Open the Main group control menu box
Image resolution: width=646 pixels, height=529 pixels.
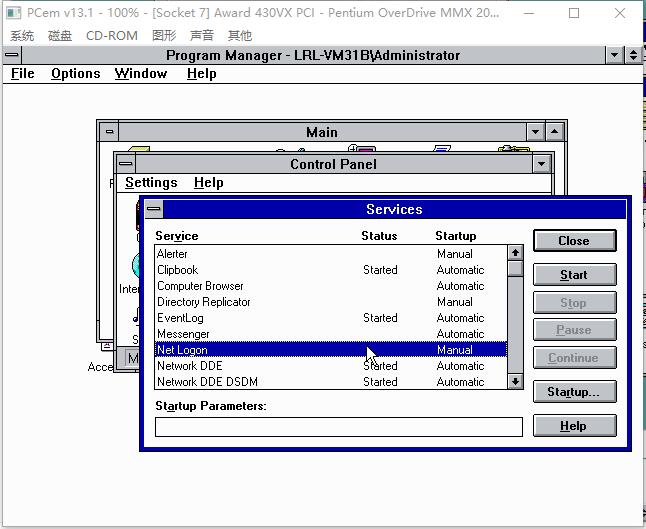pos(109,132)
